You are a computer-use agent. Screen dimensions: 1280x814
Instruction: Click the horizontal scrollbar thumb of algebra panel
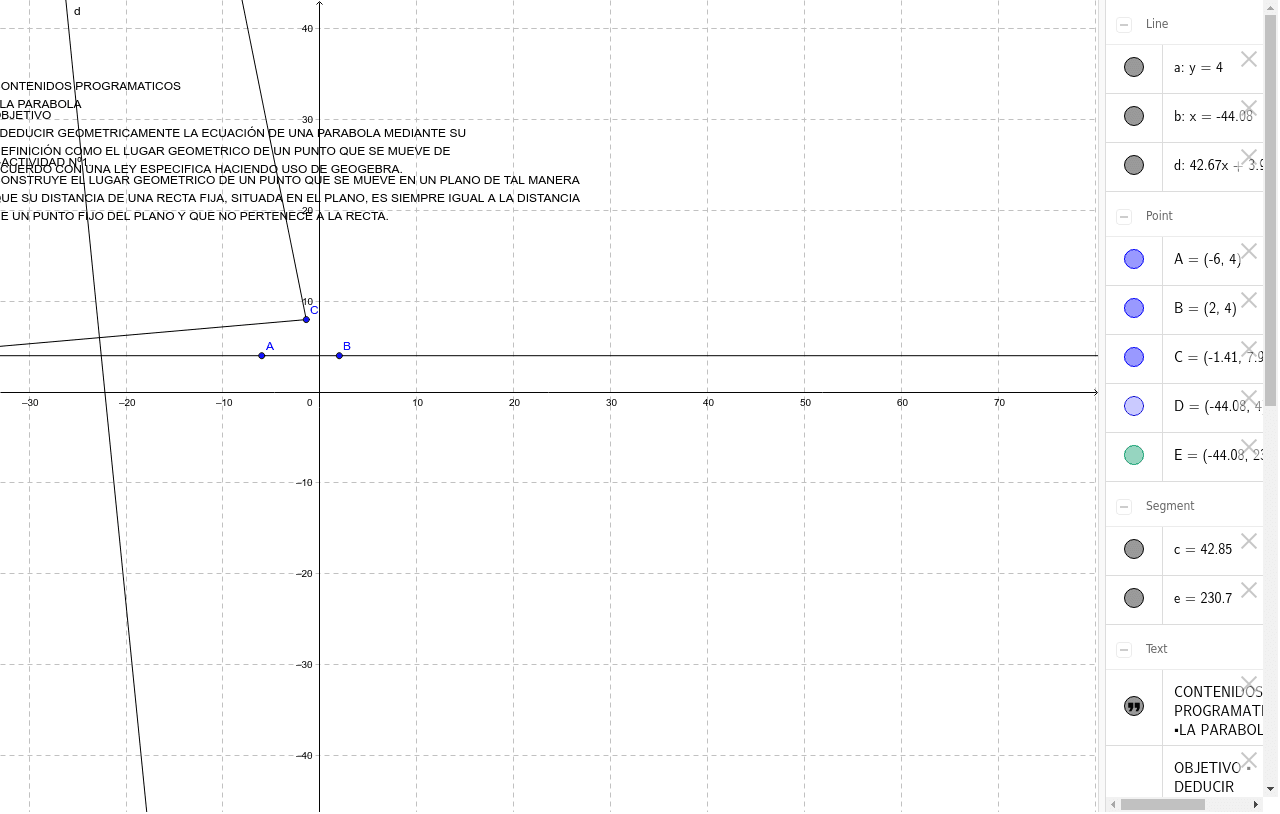1163,804
